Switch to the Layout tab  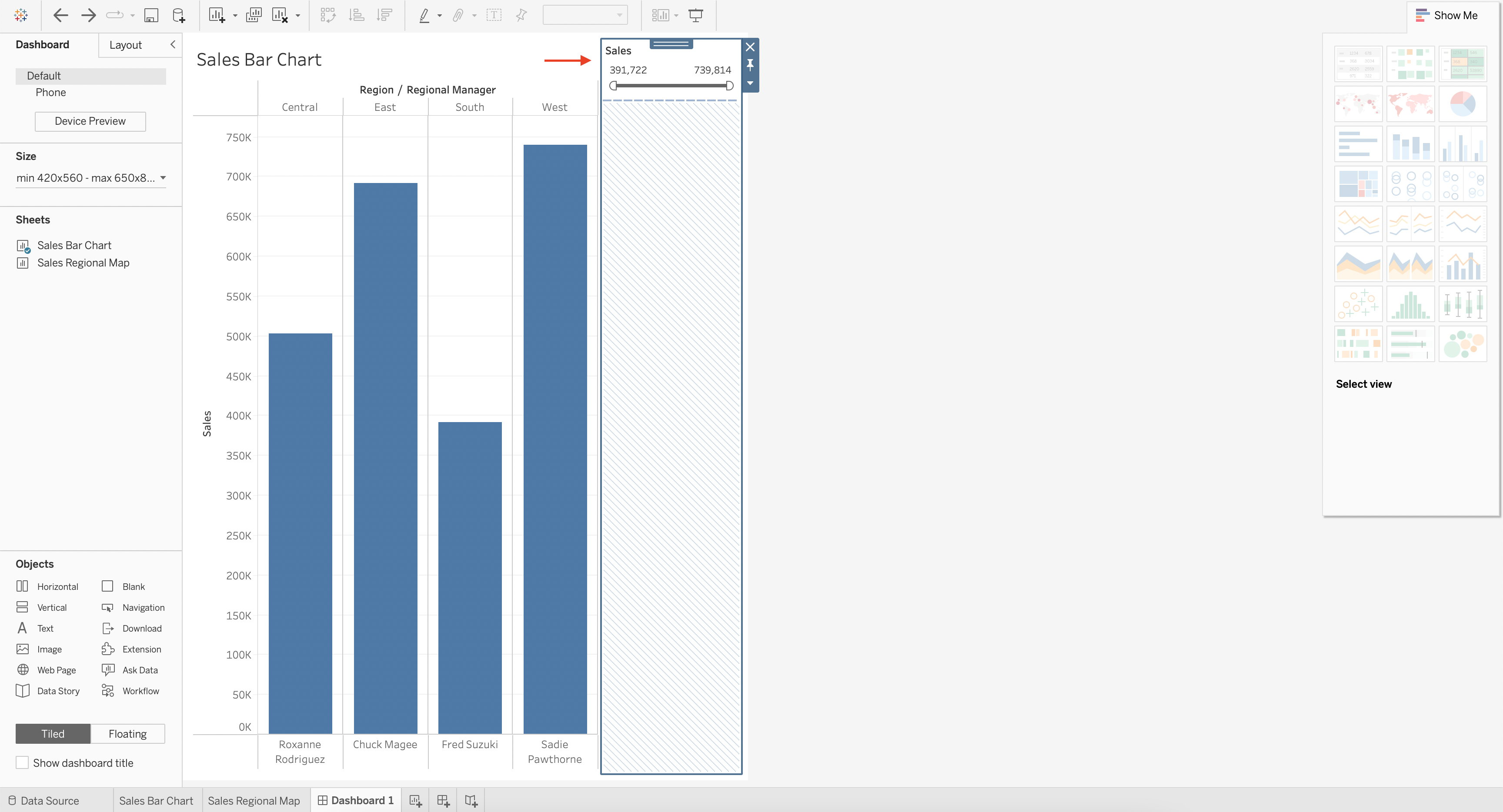tap(125, 45)
